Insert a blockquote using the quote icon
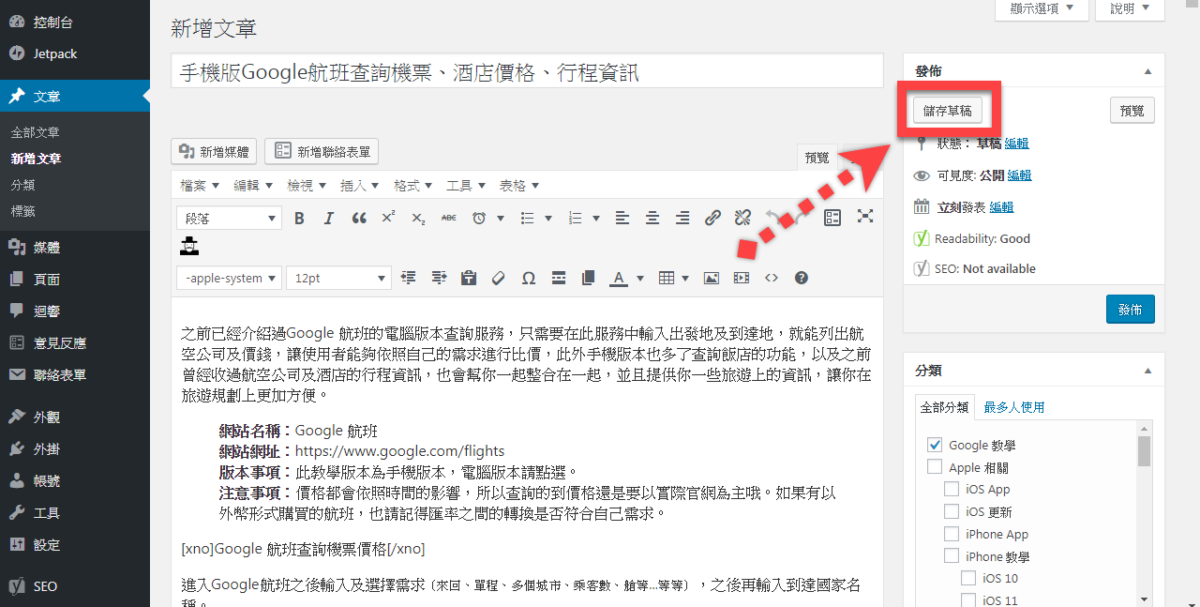Screen dimensions: 1200x607 359,217
